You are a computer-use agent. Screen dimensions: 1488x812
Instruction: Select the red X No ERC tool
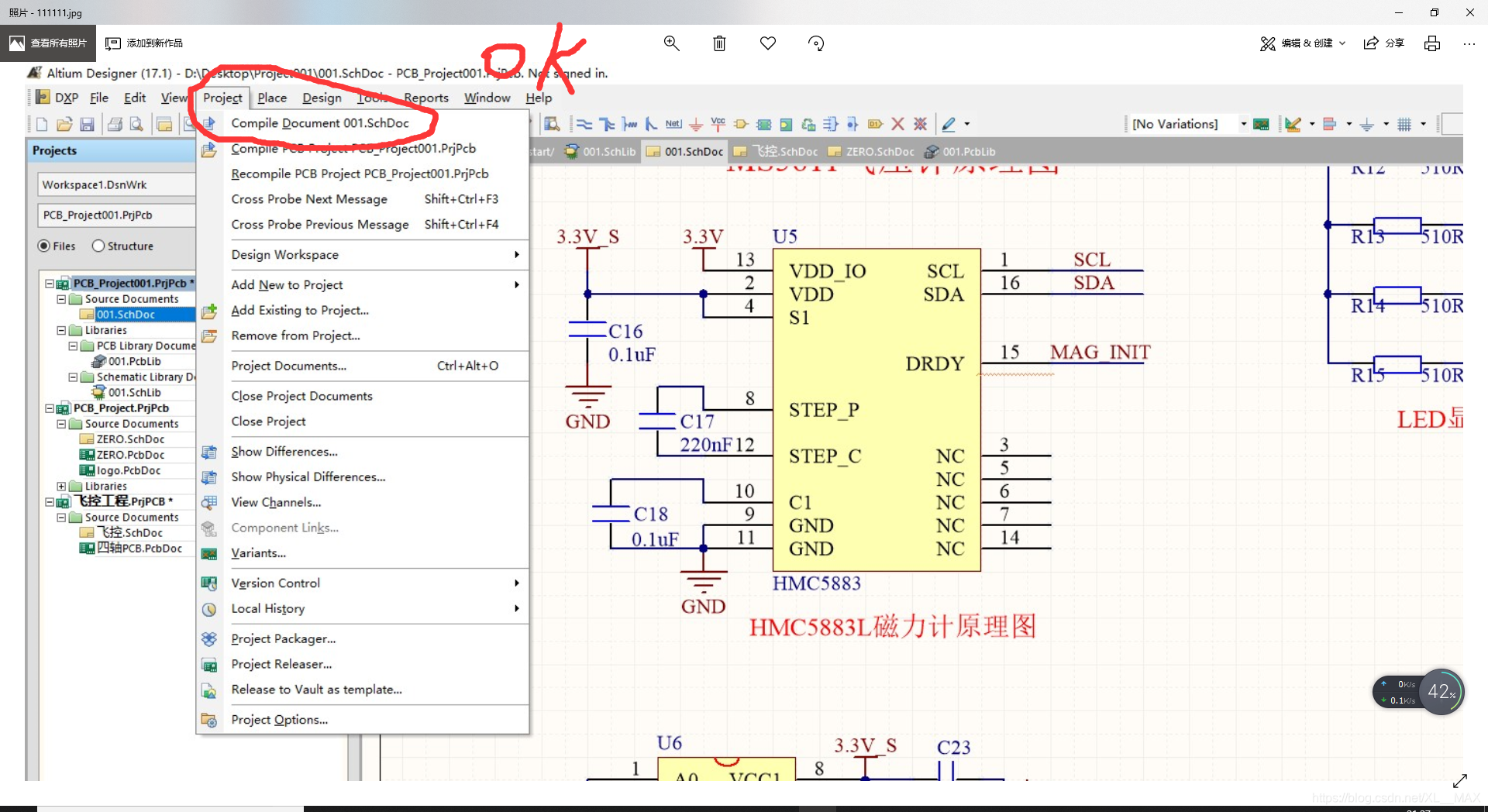897,124
